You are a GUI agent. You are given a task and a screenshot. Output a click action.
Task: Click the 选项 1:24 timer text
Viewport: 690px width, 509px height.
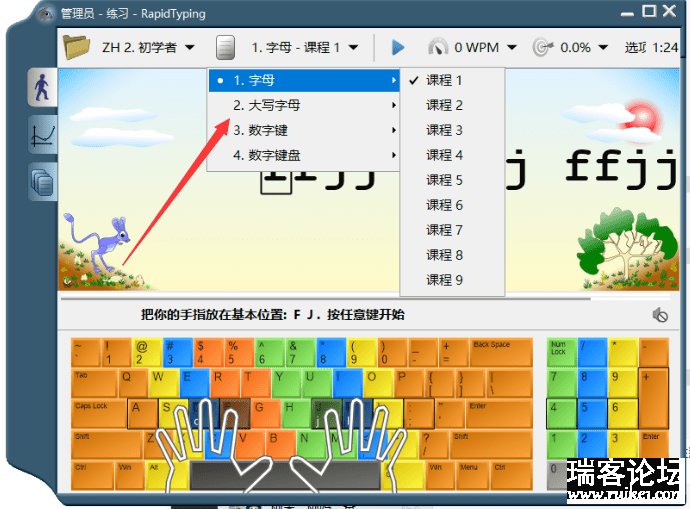point(651,48)
